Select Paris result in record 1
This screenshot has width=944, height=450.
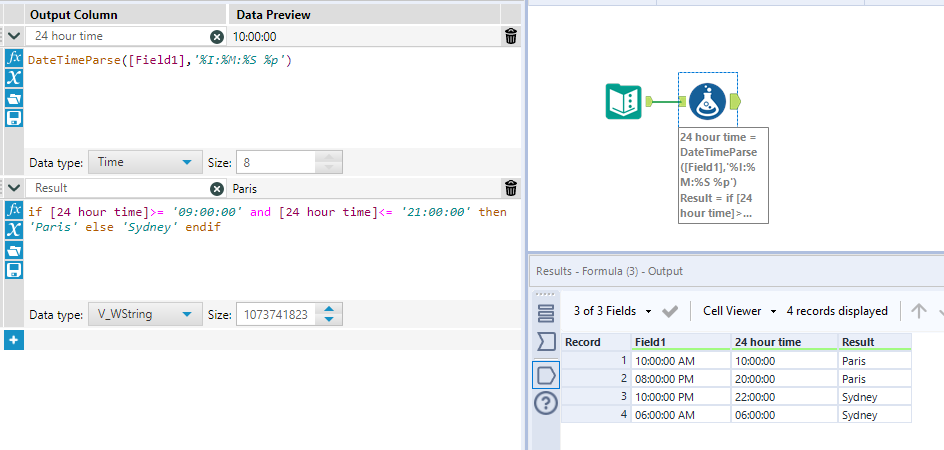pyautogui.click(x=875, y=361)
